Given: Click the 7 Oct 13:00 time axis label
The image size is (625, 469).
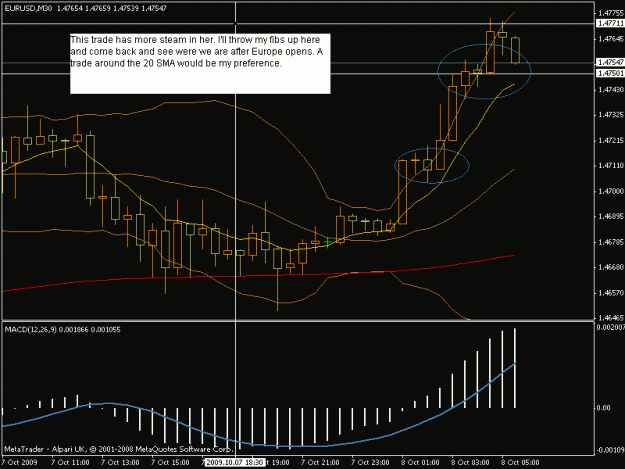Looking at the screenshot, I should (120, 462).
